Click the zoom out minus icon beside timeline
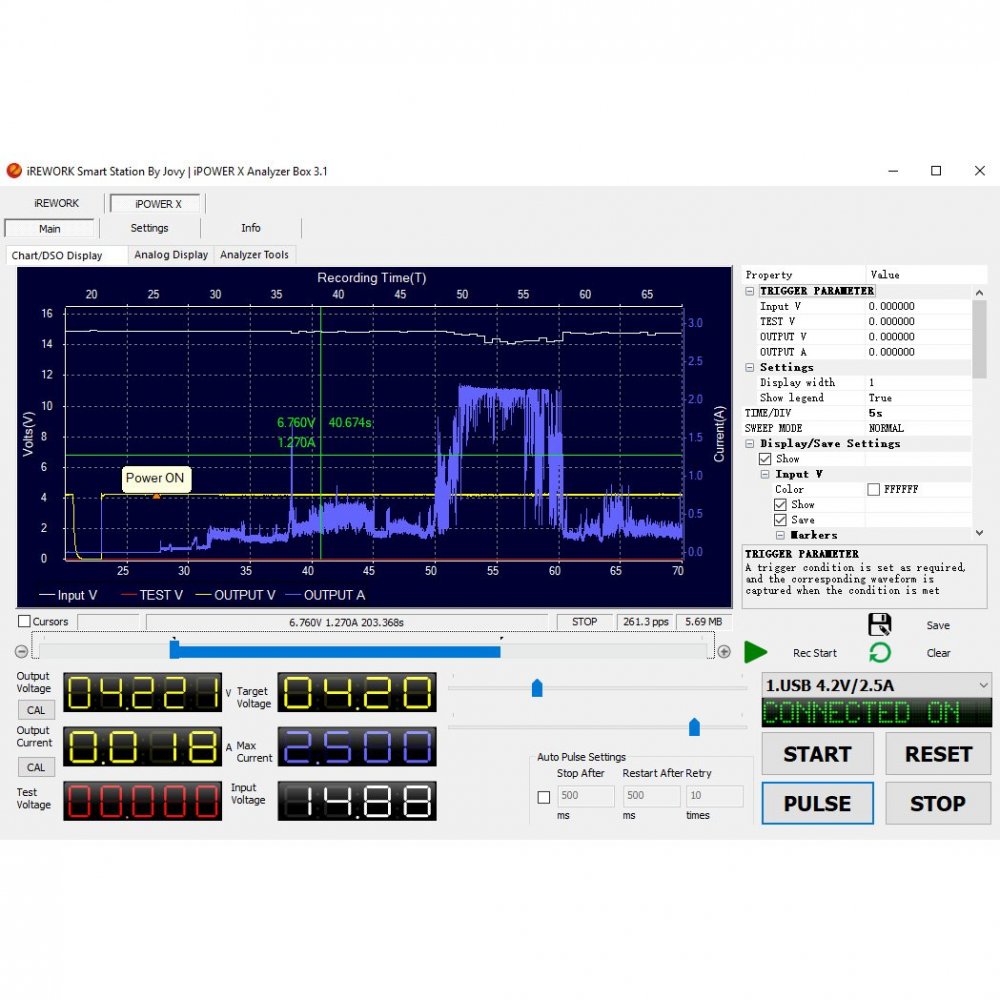 [x=21, y=651]
